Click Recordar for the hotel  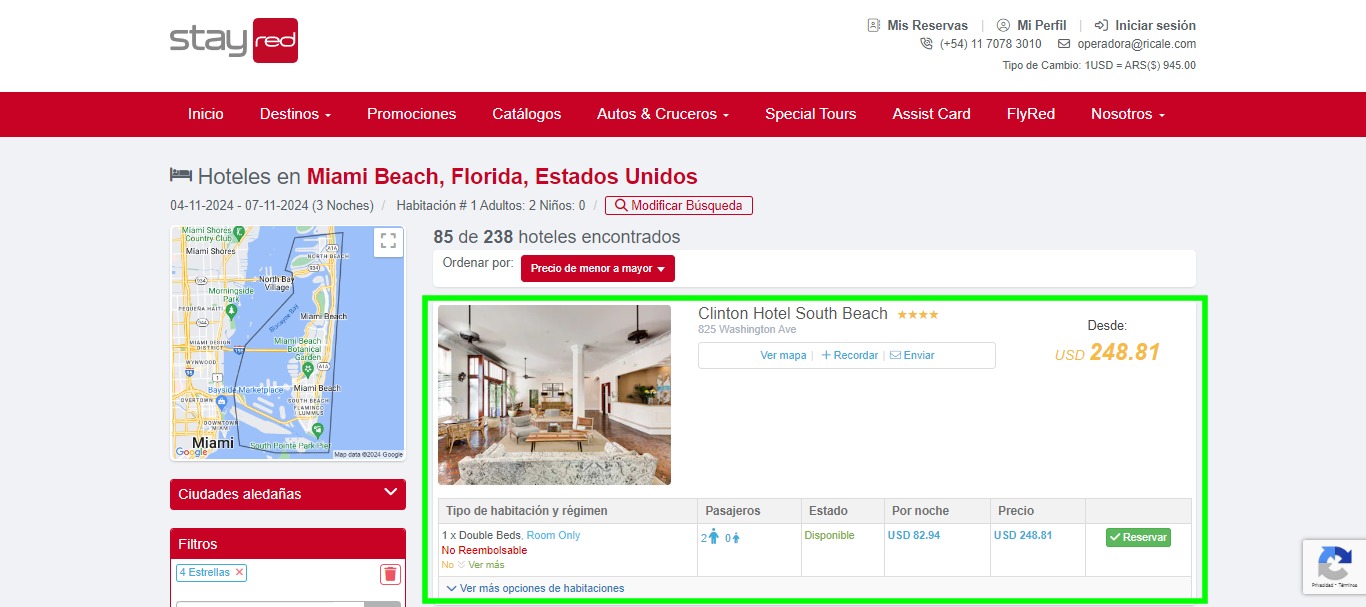coord(849,355)
